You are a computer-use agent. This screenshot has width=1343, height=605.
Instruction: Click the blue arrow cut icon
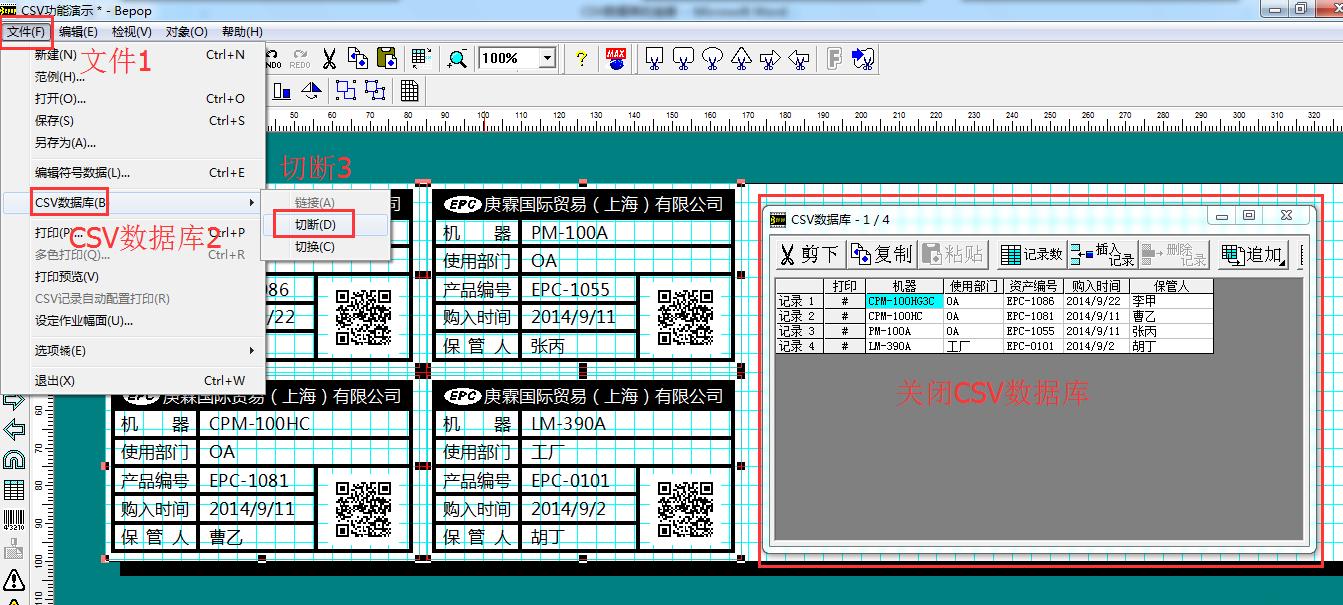(x=864, y=59)
